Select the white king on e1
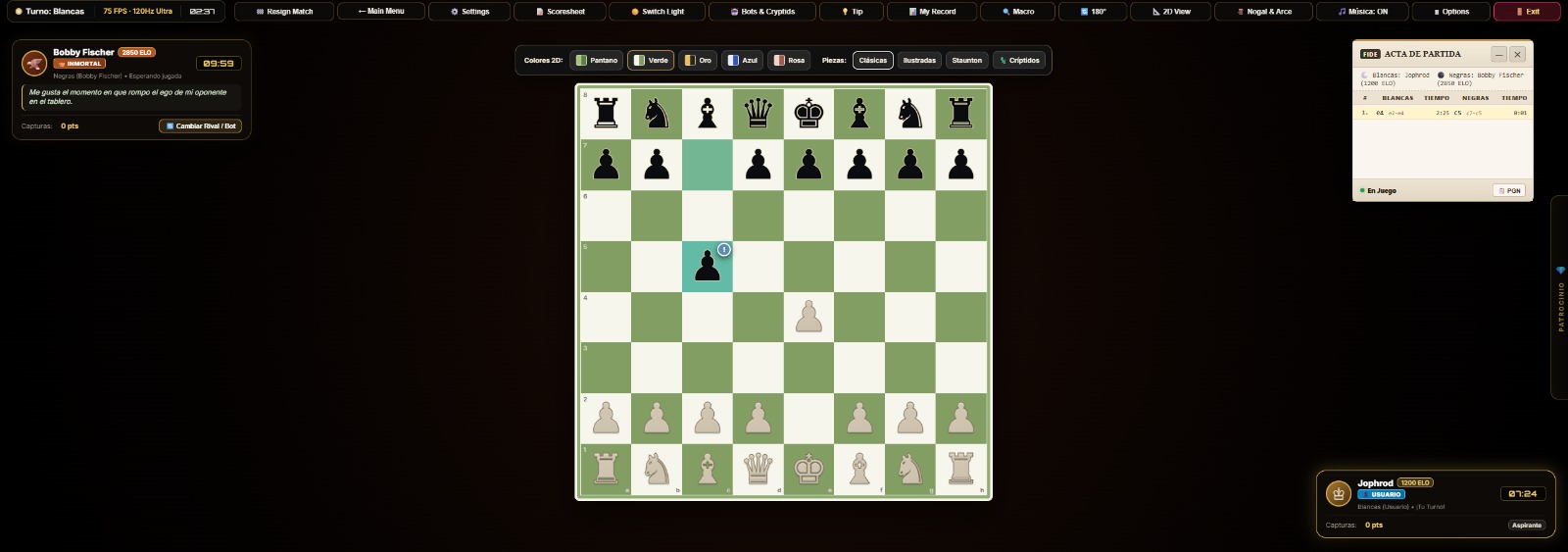 tap(808, 470)
